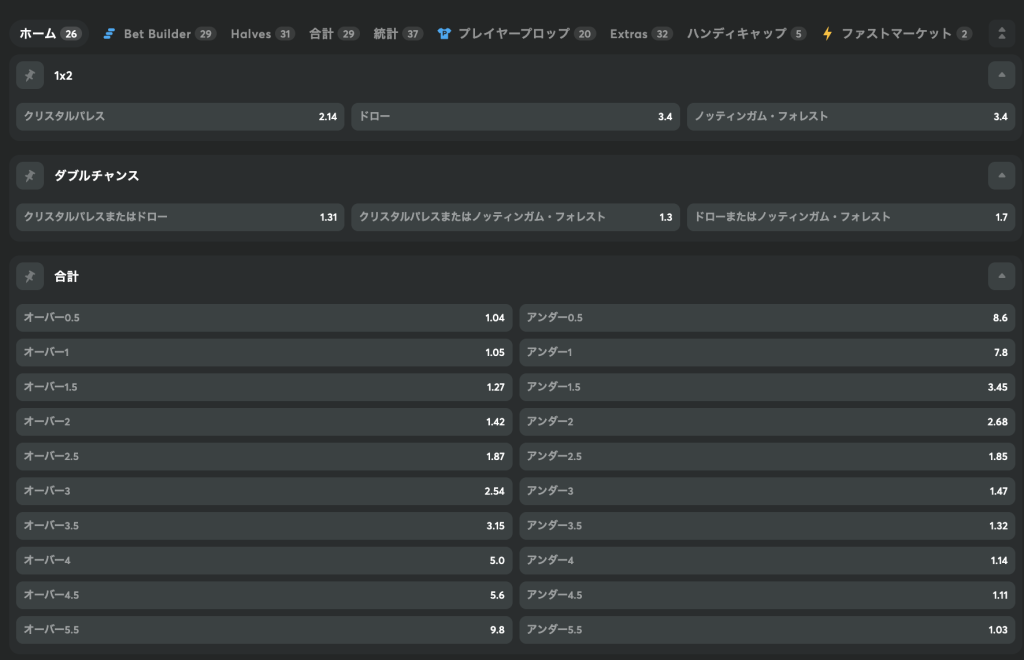Bet on クリスタルパレス to win at 2.14
This screenshot has height=660, width=1024.
180,117
